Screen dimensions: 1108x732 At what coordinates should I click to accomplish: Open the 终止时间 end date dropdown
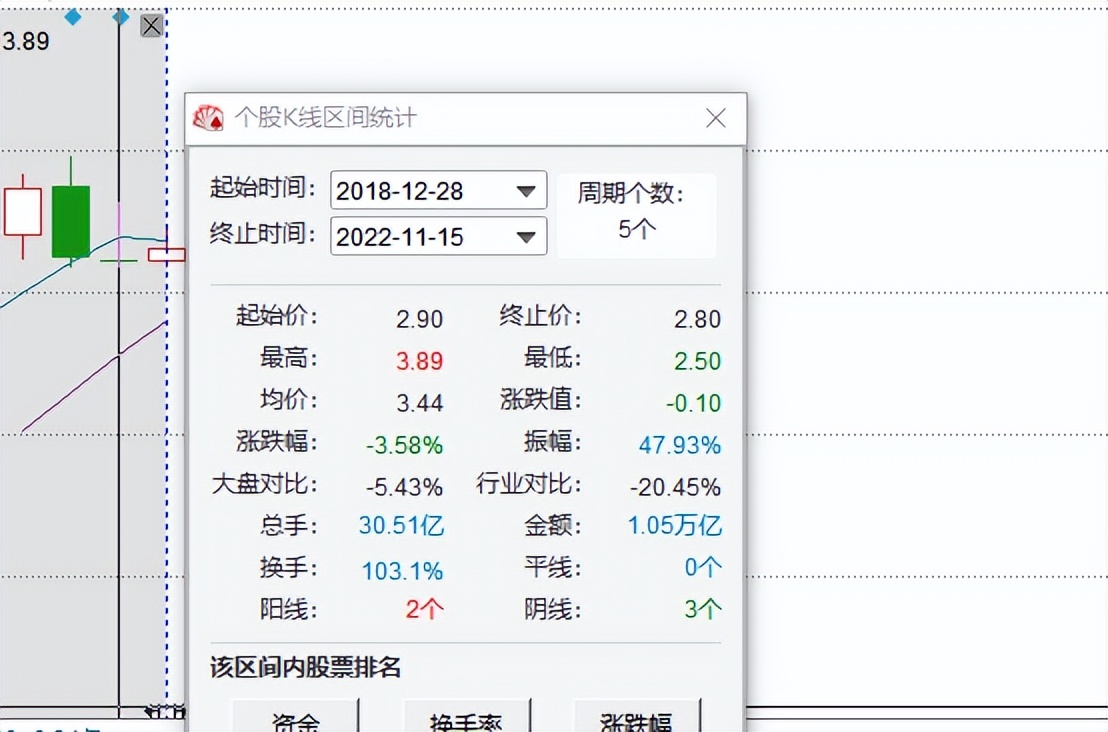527,237
